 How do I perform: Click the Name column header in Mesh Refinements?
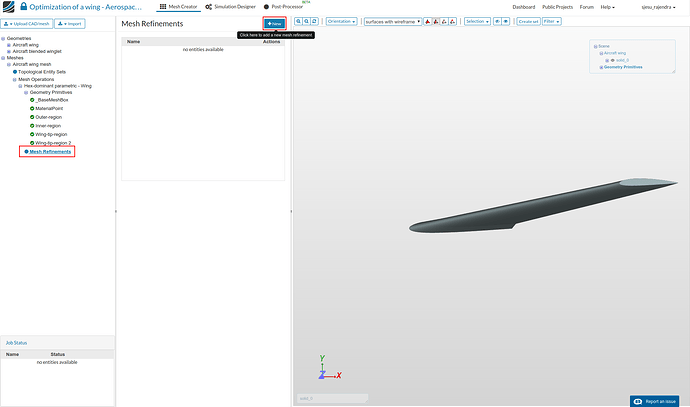133,41
